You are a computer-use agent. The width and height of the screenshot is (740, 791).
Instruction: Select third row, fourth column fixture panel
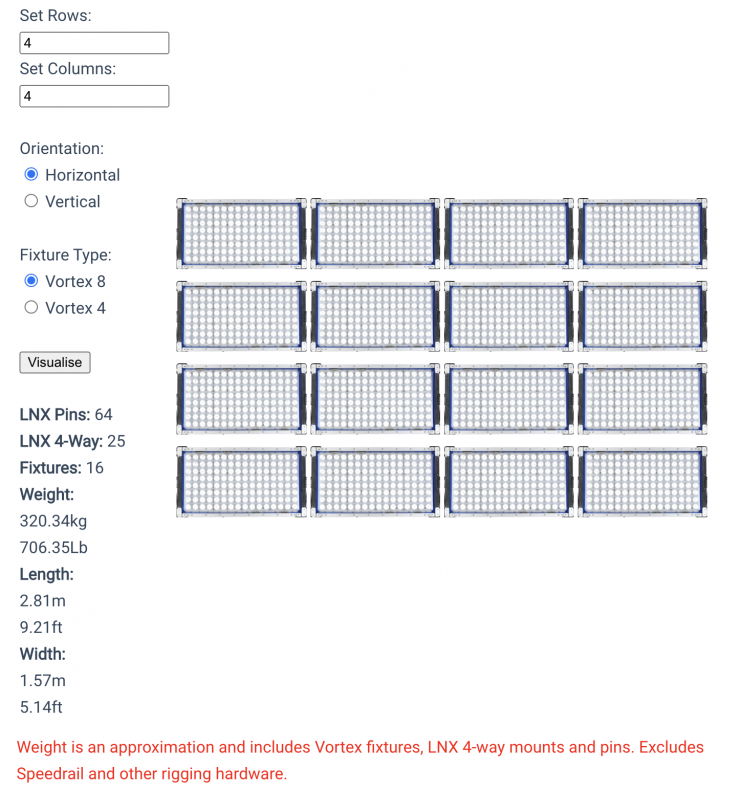[x=642, y=399]
